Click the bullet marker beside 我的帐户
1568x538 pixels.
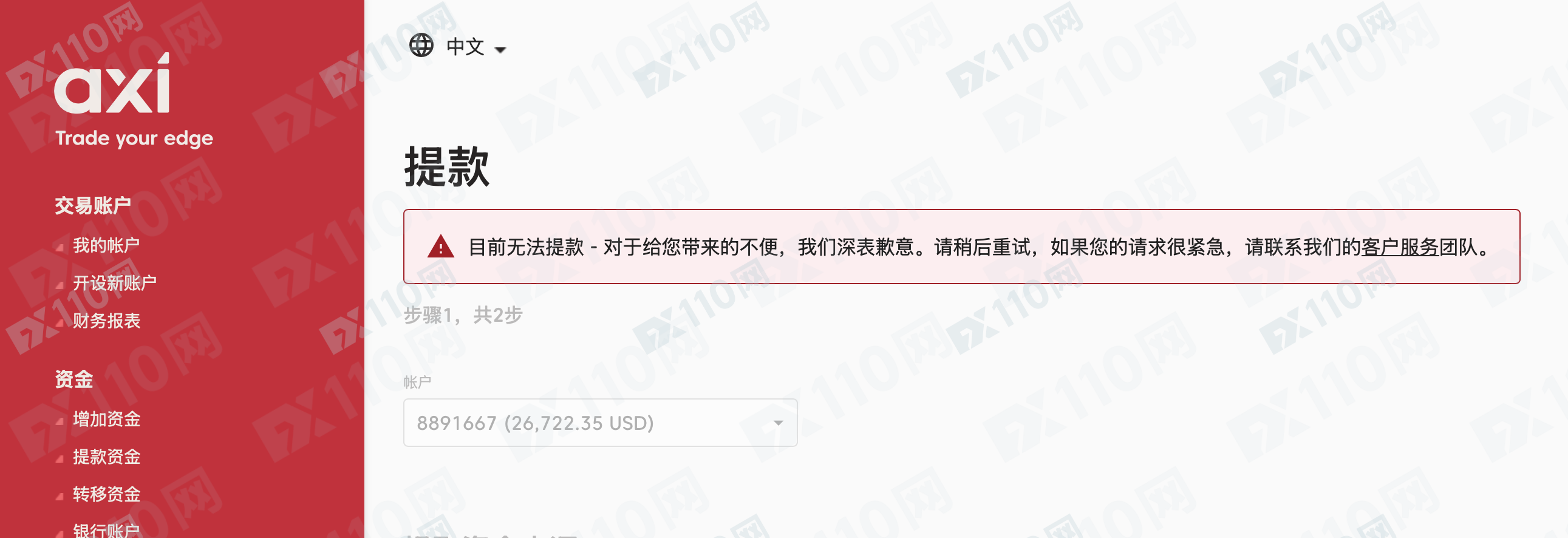(60, 247)
